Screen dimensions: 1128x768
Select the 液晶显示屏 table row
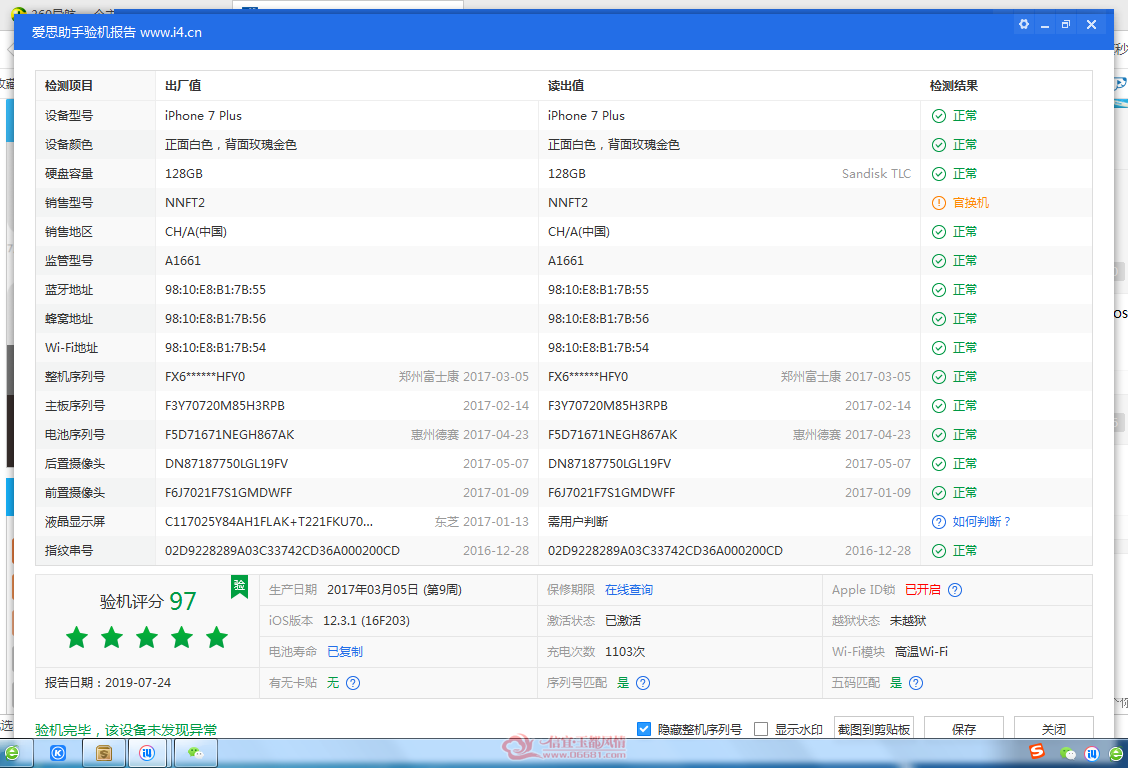(564, 521)
